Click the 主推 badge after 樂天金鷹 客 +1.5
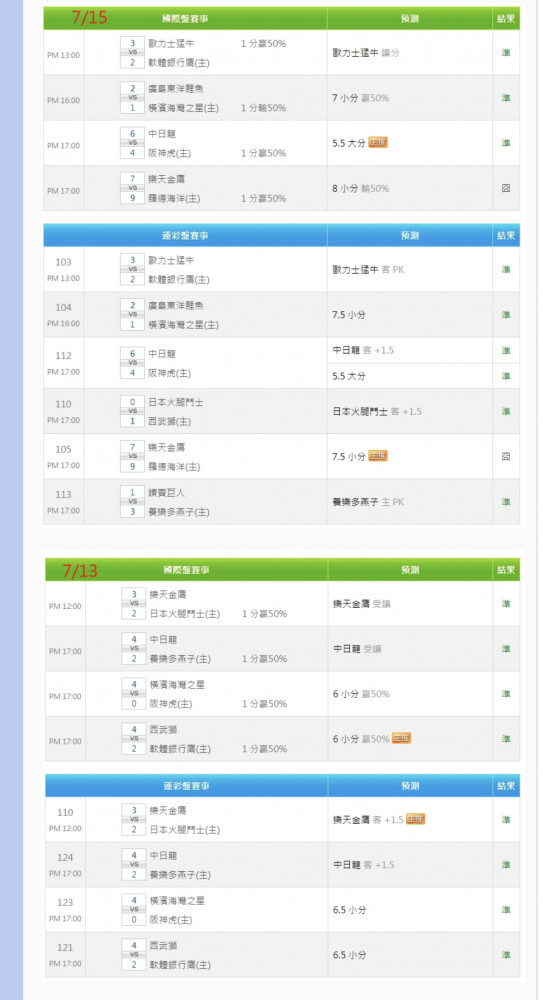Viewport: 543px width, 1000px height. click(415, 819)
